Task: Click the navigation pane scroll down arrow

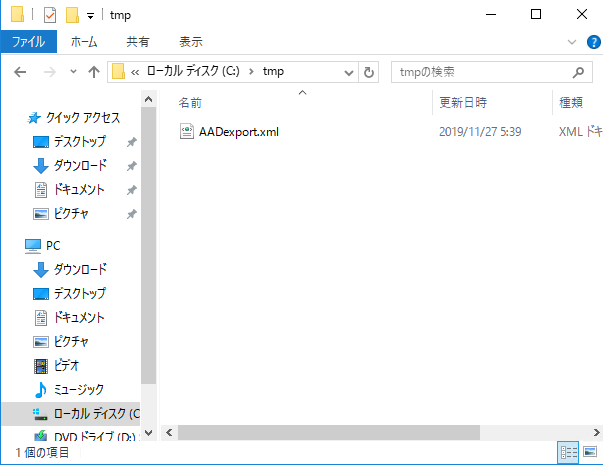Action: (148, 433)
